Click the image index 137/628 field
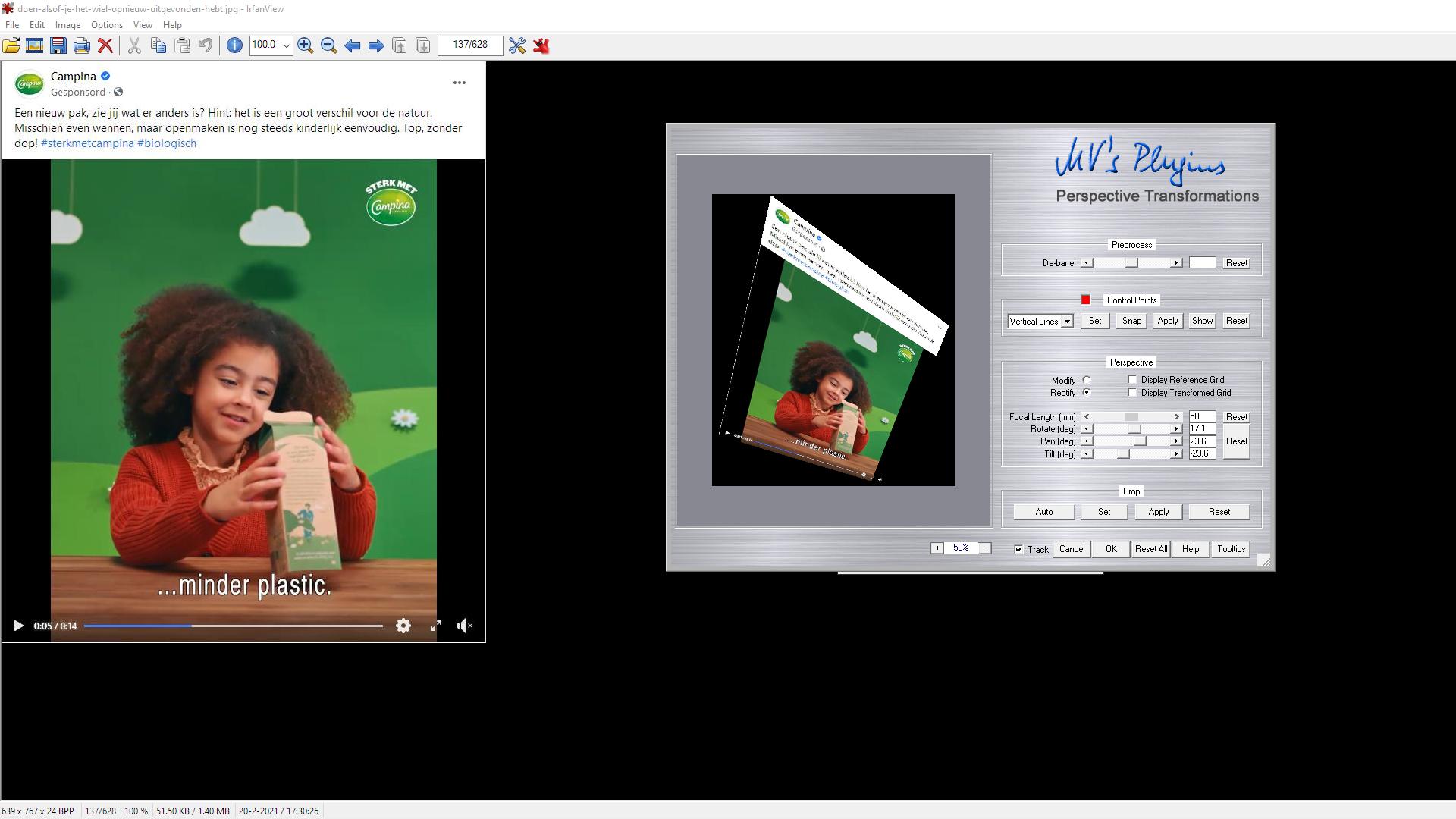 470,45
